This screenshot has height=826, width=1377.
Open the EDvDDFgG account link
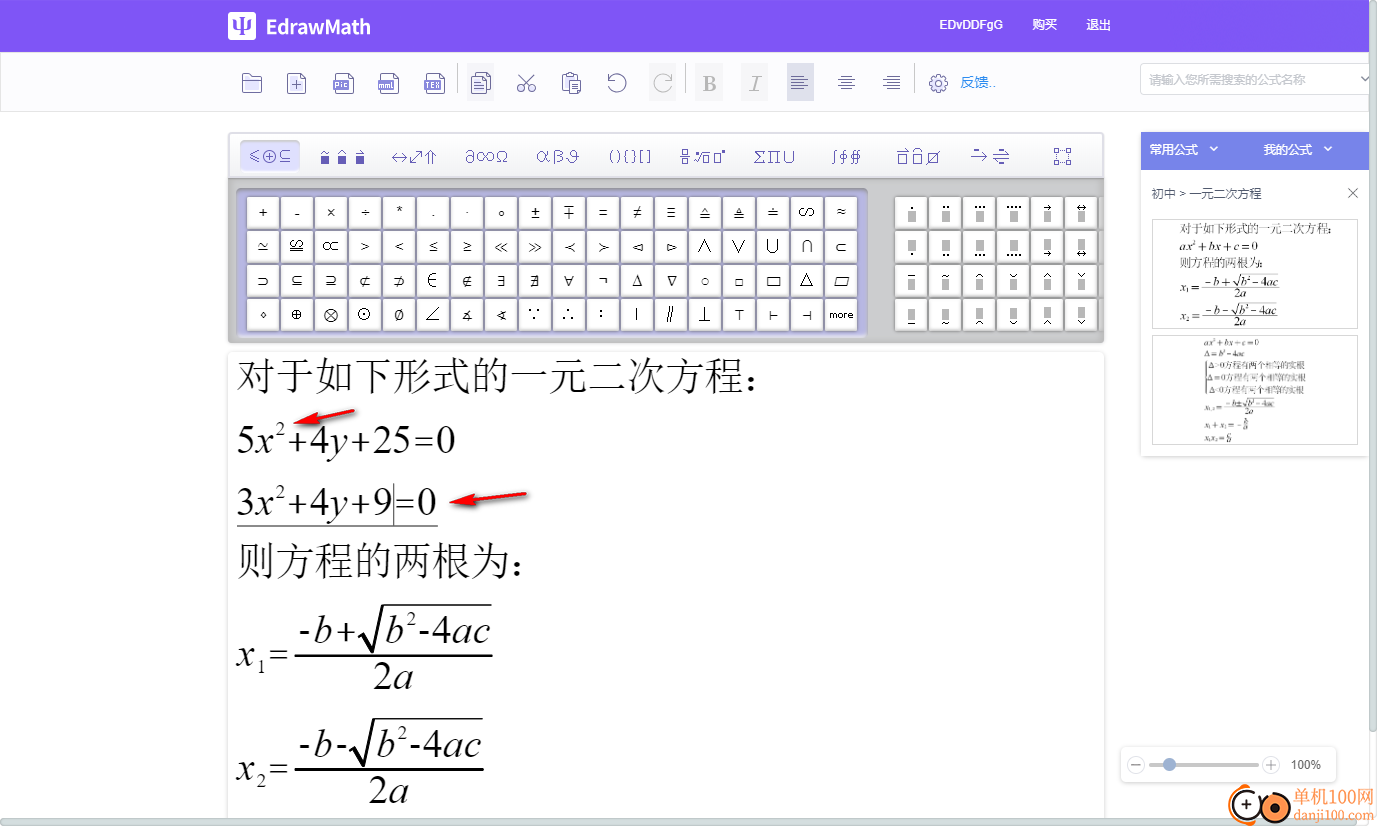(971, 25)
